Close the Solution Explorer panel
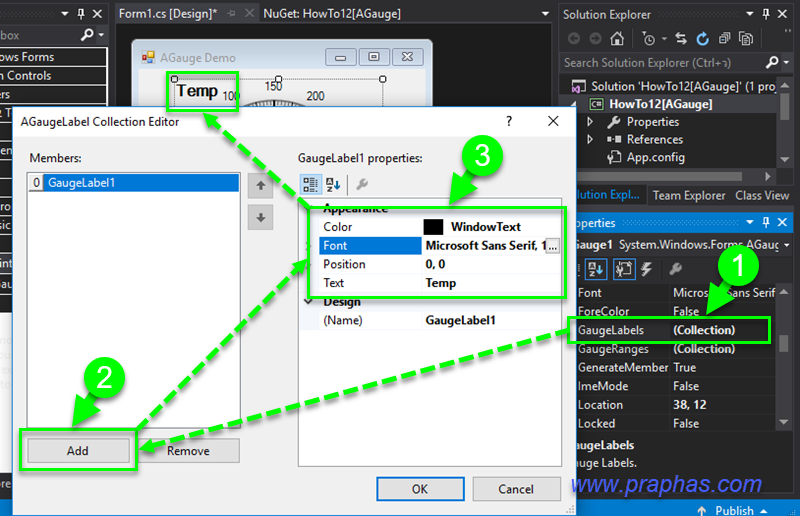Viewport: 800px width, 516px height. click(x=782, y=14)
